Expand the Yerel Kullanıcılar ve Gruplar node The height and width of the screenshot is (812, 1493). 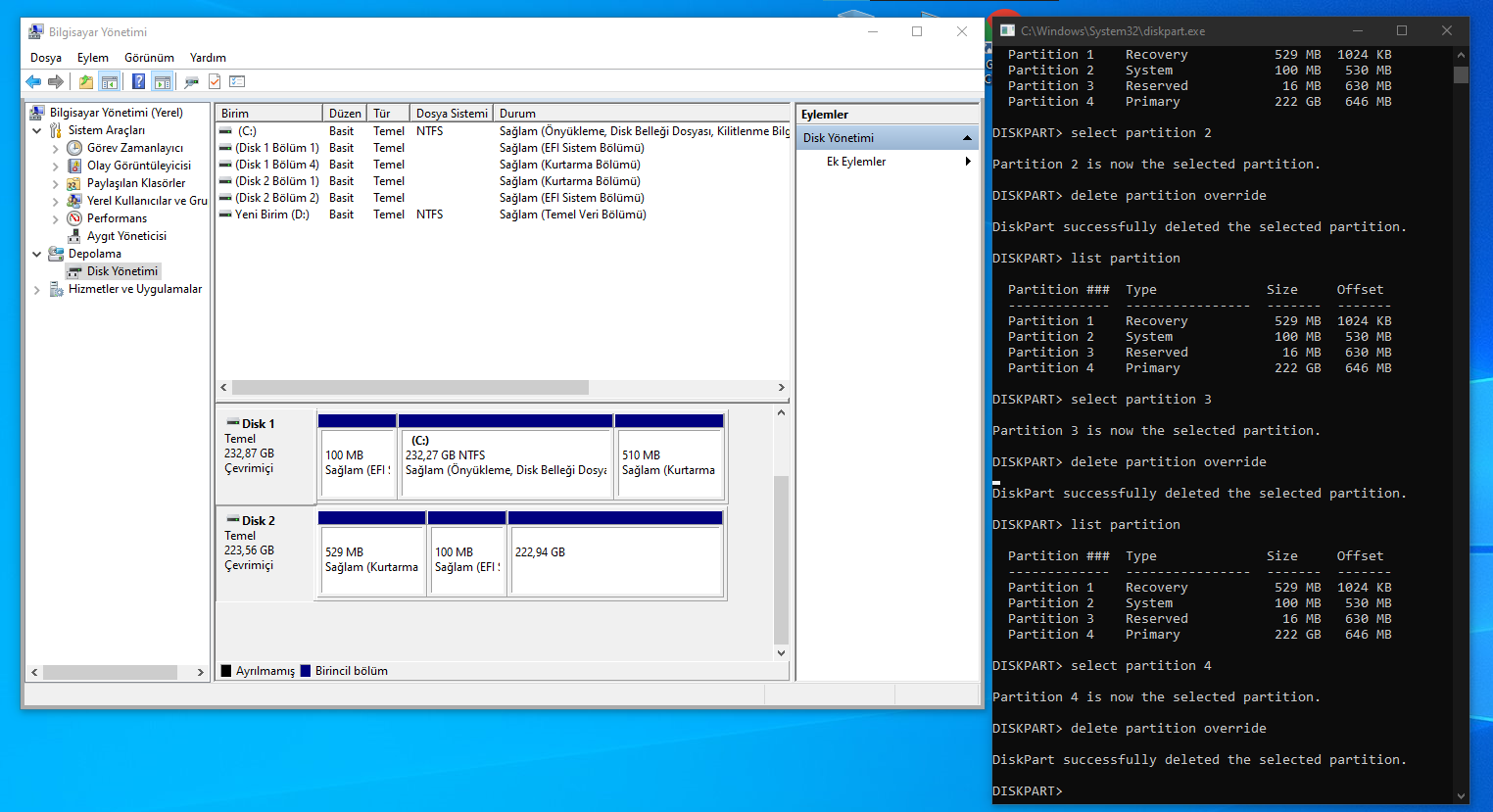(x=56, y=201)
